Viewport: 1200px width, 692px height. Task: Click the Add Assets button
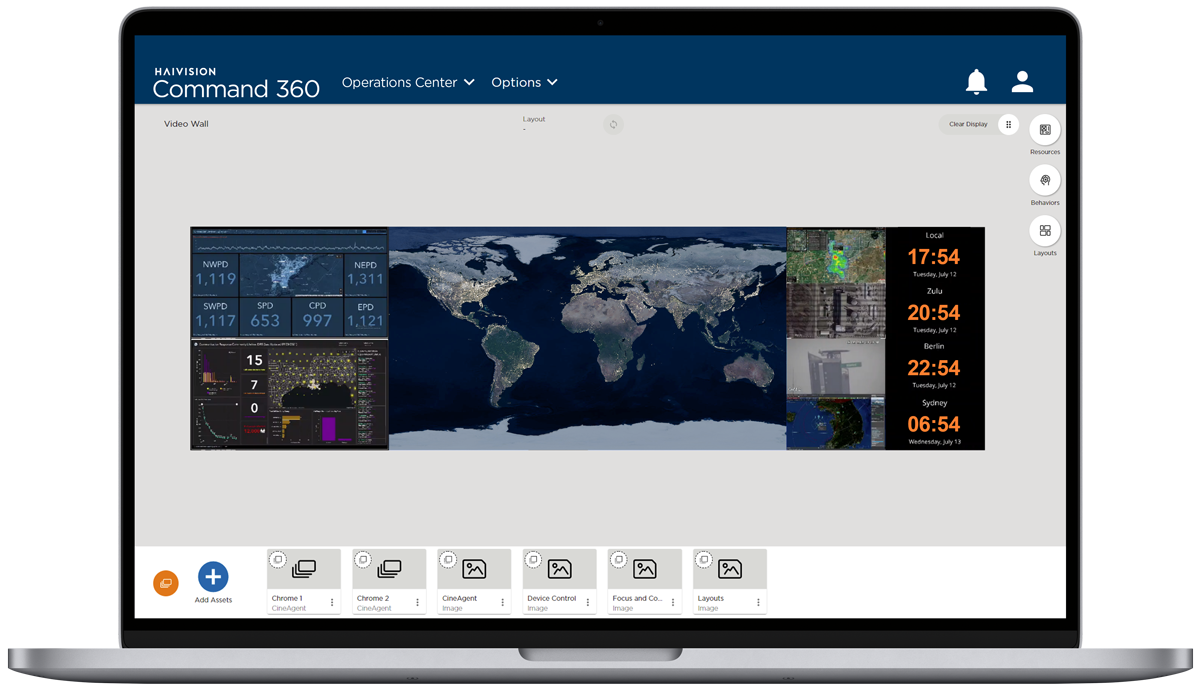tap(213, 575)
